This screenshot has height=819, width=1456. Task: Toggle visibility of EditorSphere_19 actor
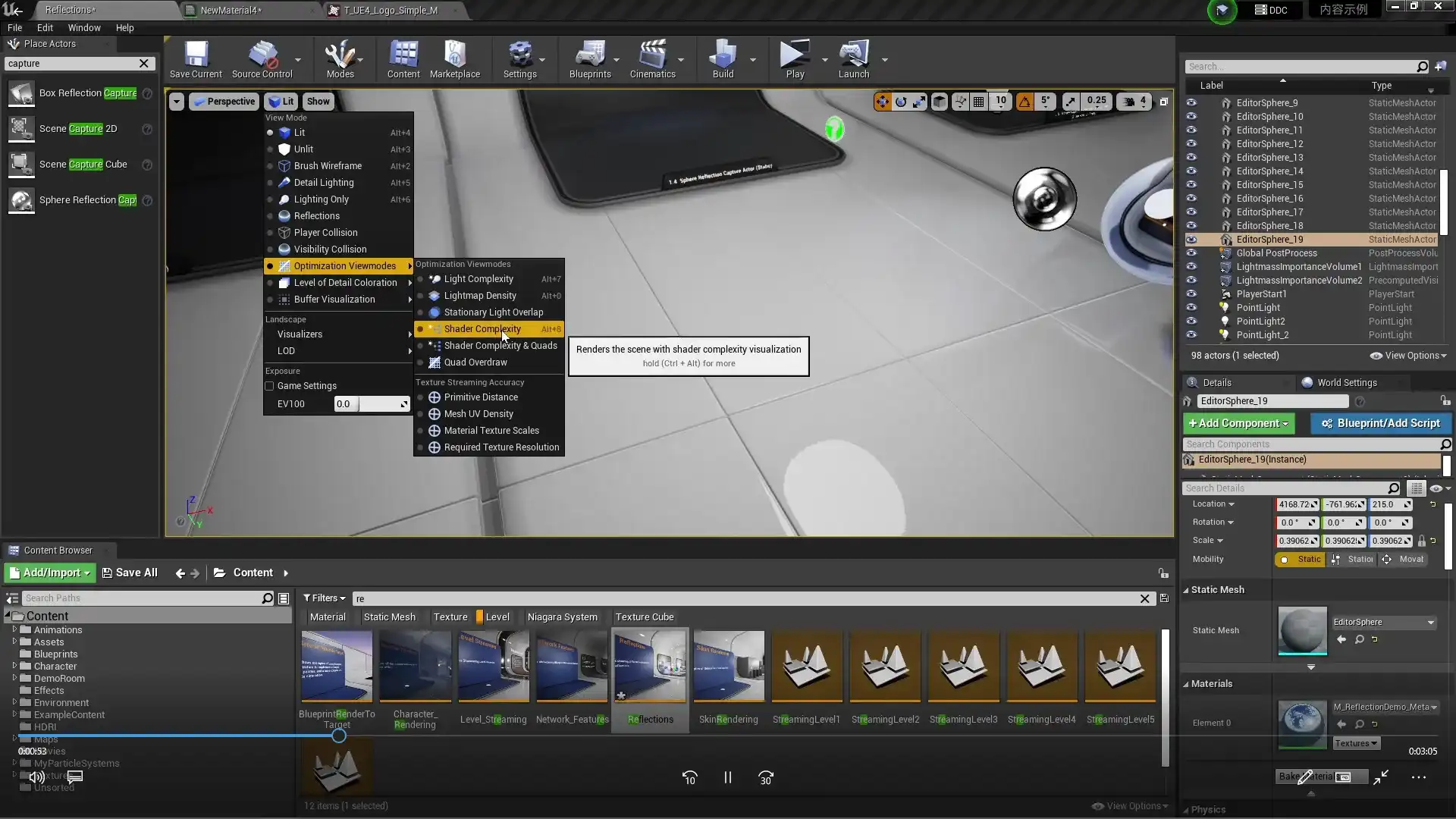1191,240
